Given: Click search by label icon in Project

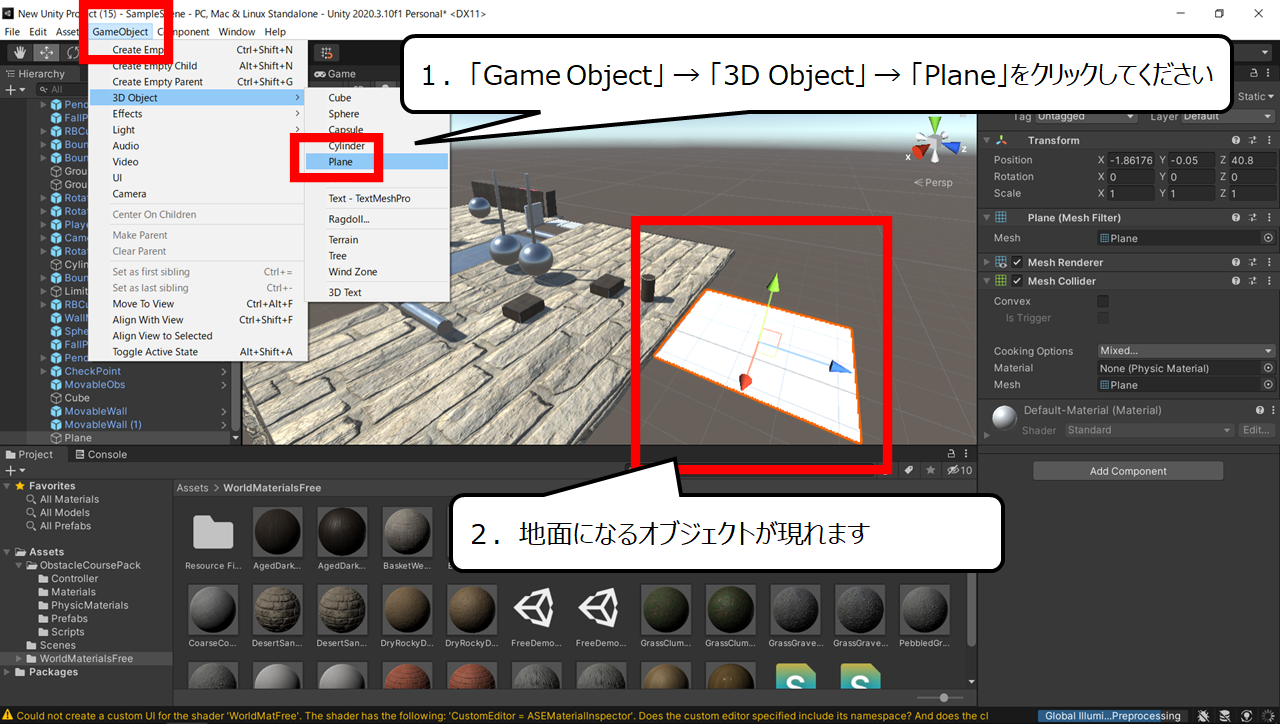Looking at the screenshot, I should (909, 470).
